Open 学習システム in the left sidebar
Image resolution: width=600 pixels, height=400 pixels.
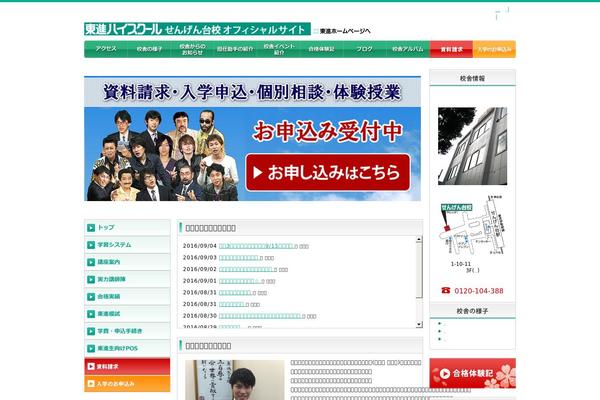coord(127,245)
